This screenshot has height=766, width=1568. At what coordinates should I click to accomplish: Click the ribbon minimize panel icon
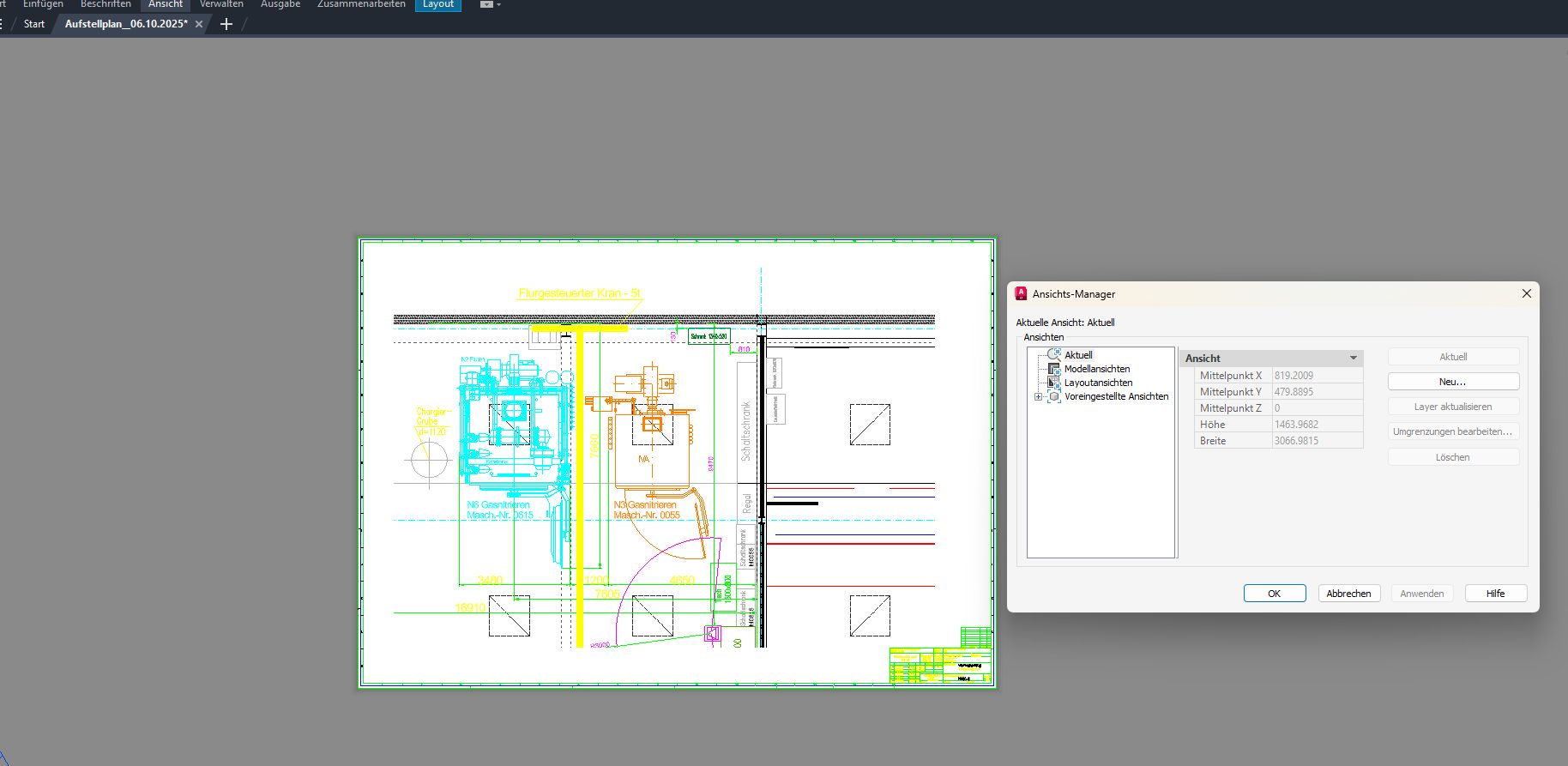pyautogui.click(x=486, y=4)
